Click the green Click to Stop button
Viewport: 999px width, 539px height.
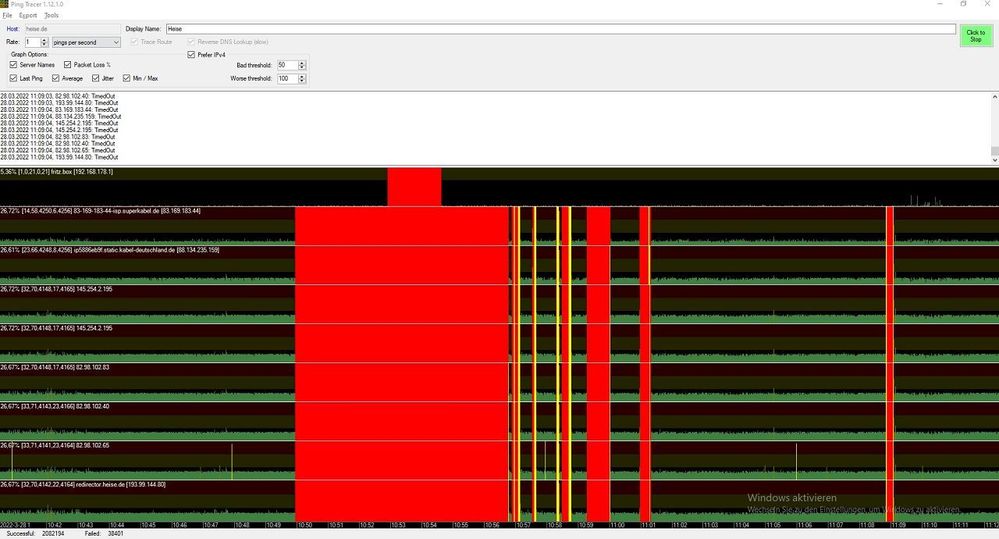[x=975, y=36]
